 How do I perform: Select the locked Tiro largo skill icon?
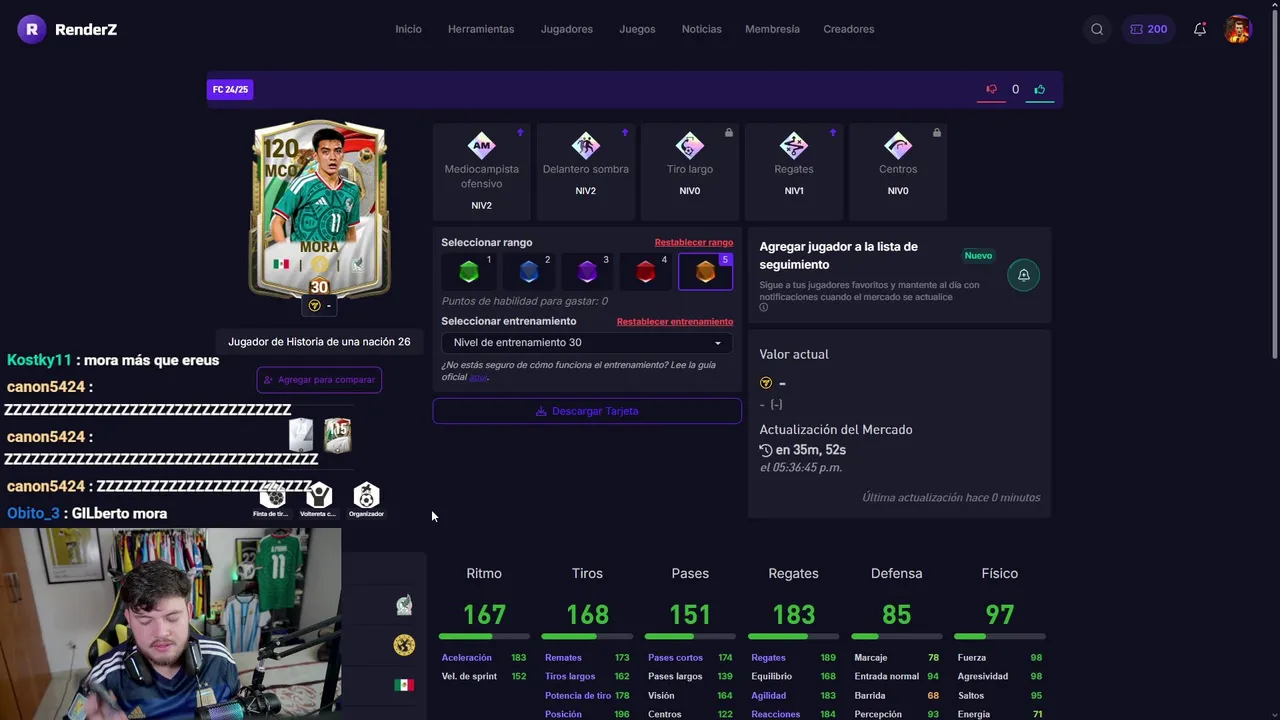690,145
